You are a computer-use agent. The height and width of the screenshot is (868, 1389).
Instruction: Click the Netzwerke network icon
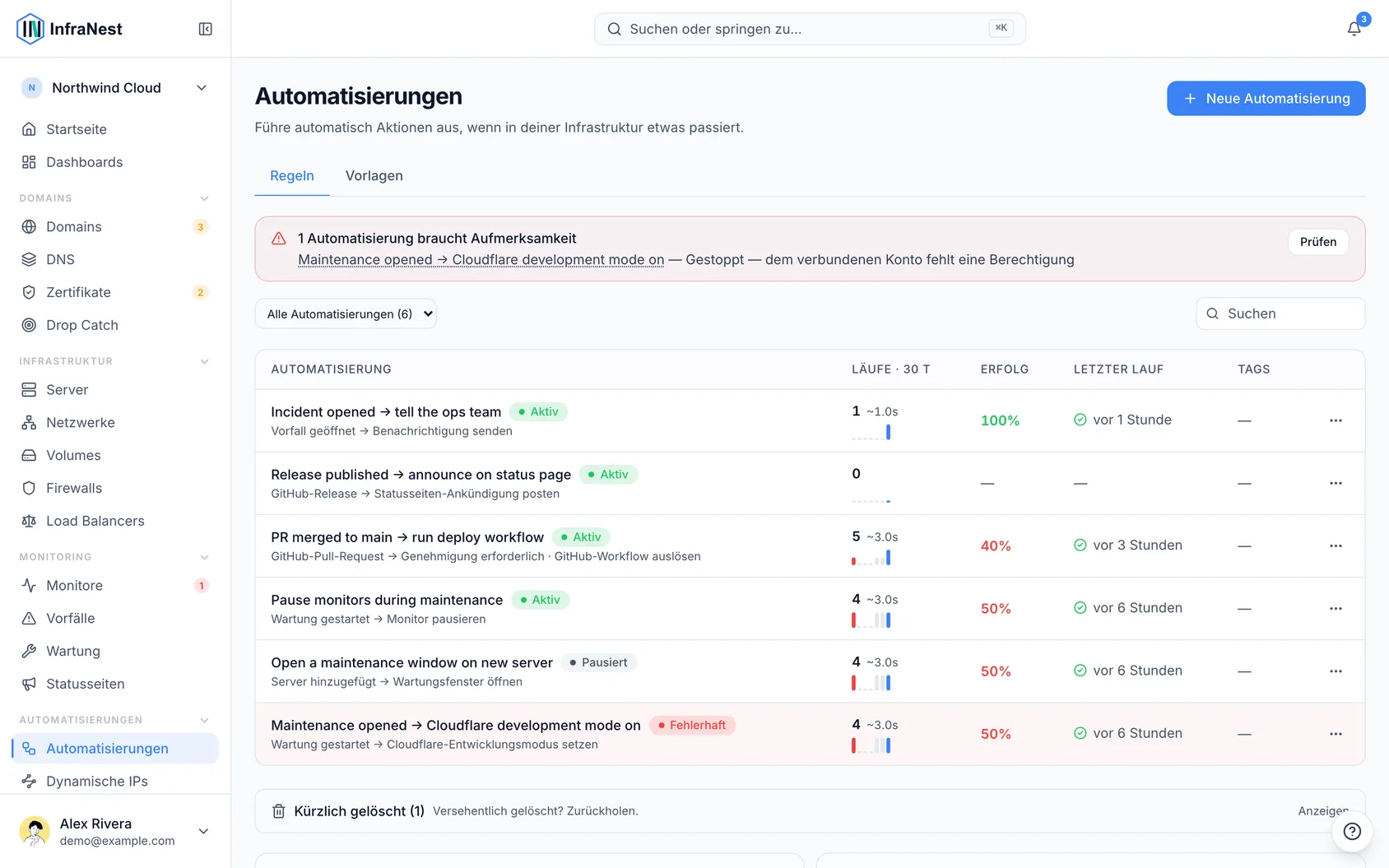(x=29, y=422)
